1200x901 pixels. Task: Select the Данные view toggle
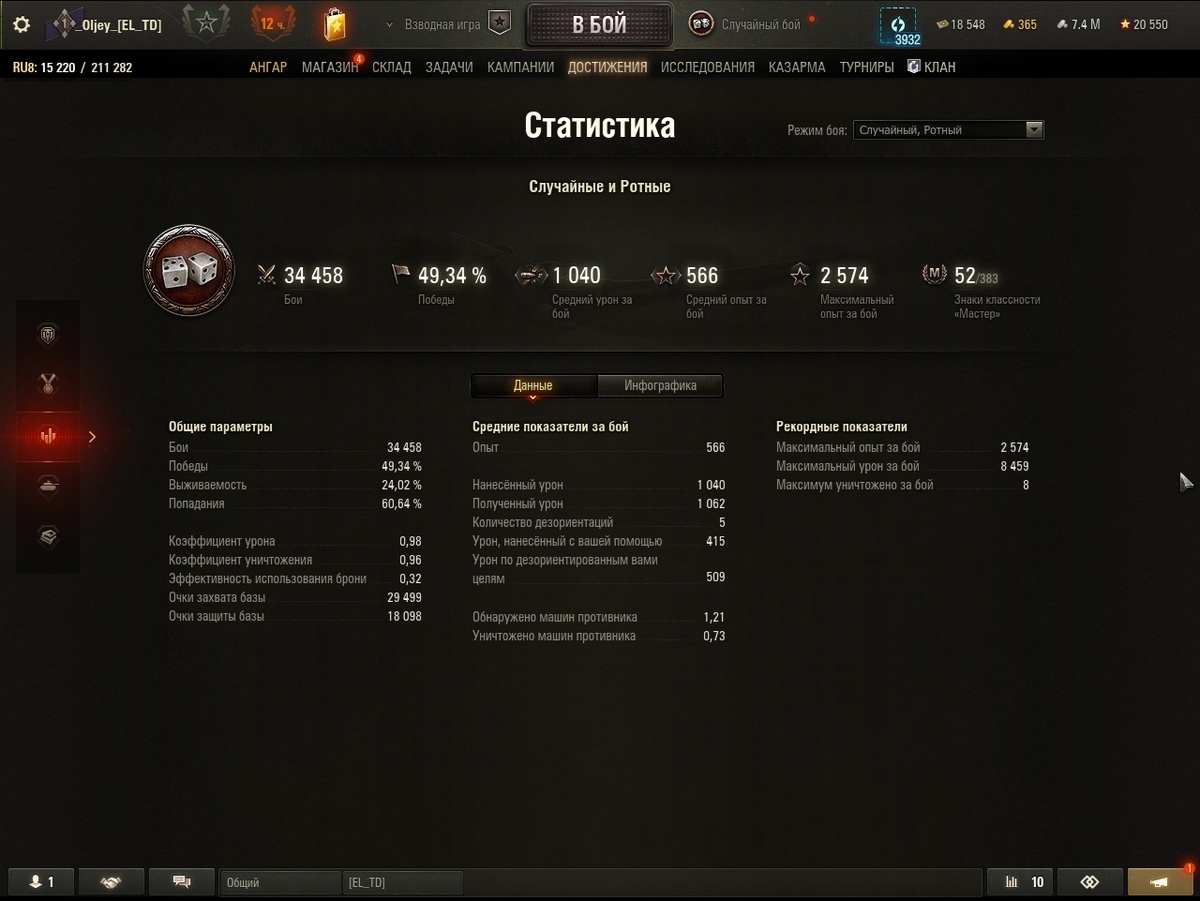[533, 386]
